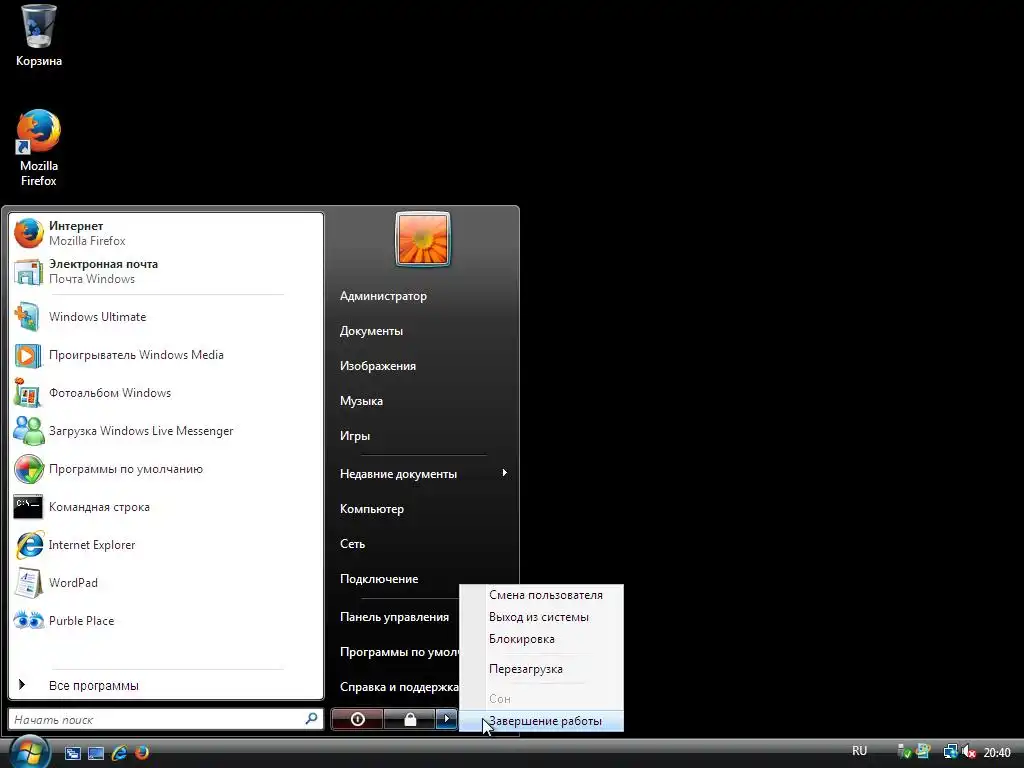Open WordPad
This screenshot has width=1024, height=768.
[166, 583]
